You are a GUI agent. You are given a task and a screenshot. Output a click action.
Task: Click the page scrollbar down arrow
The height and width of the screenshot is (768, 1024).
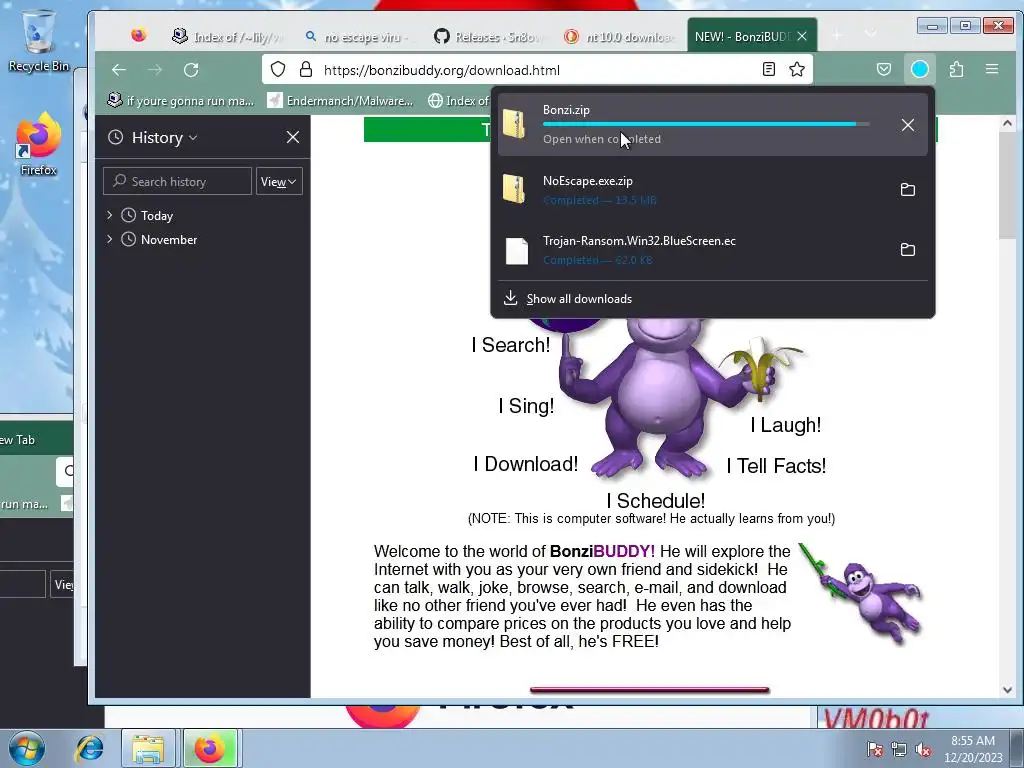1007,690
